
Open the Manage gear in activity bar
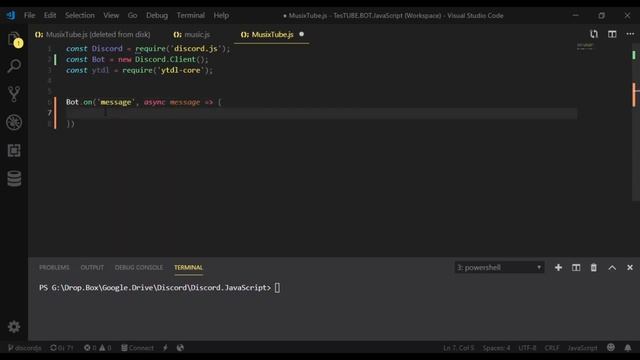[x=14, y=327]
